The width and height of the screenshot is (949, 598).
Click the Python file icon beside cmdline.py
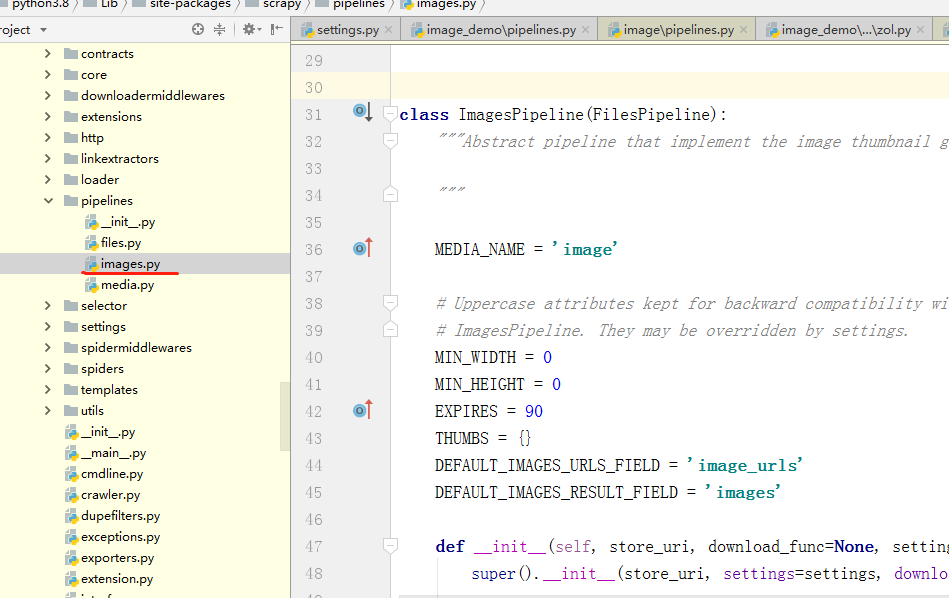pos(71,474)
